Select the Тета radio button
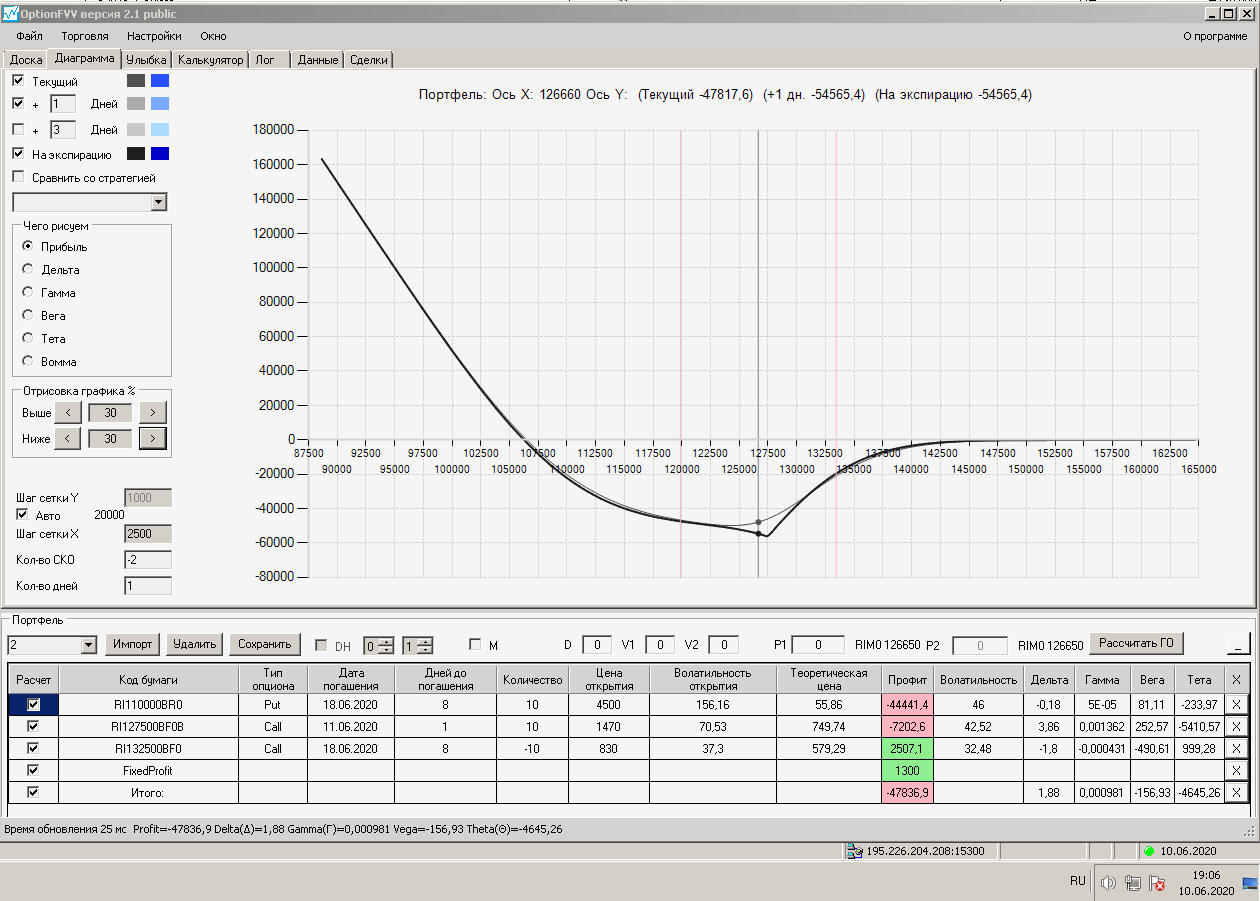Image resolution: width=1260 pixels, height=901 pixels. tap(27, 338)
